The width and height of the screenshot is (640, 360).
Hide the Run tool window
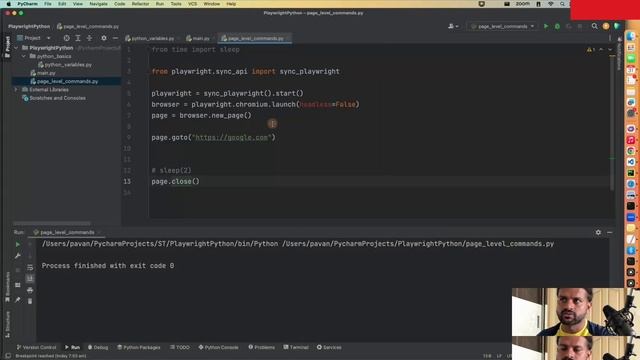pyautogui.click(x=609, y=232)
